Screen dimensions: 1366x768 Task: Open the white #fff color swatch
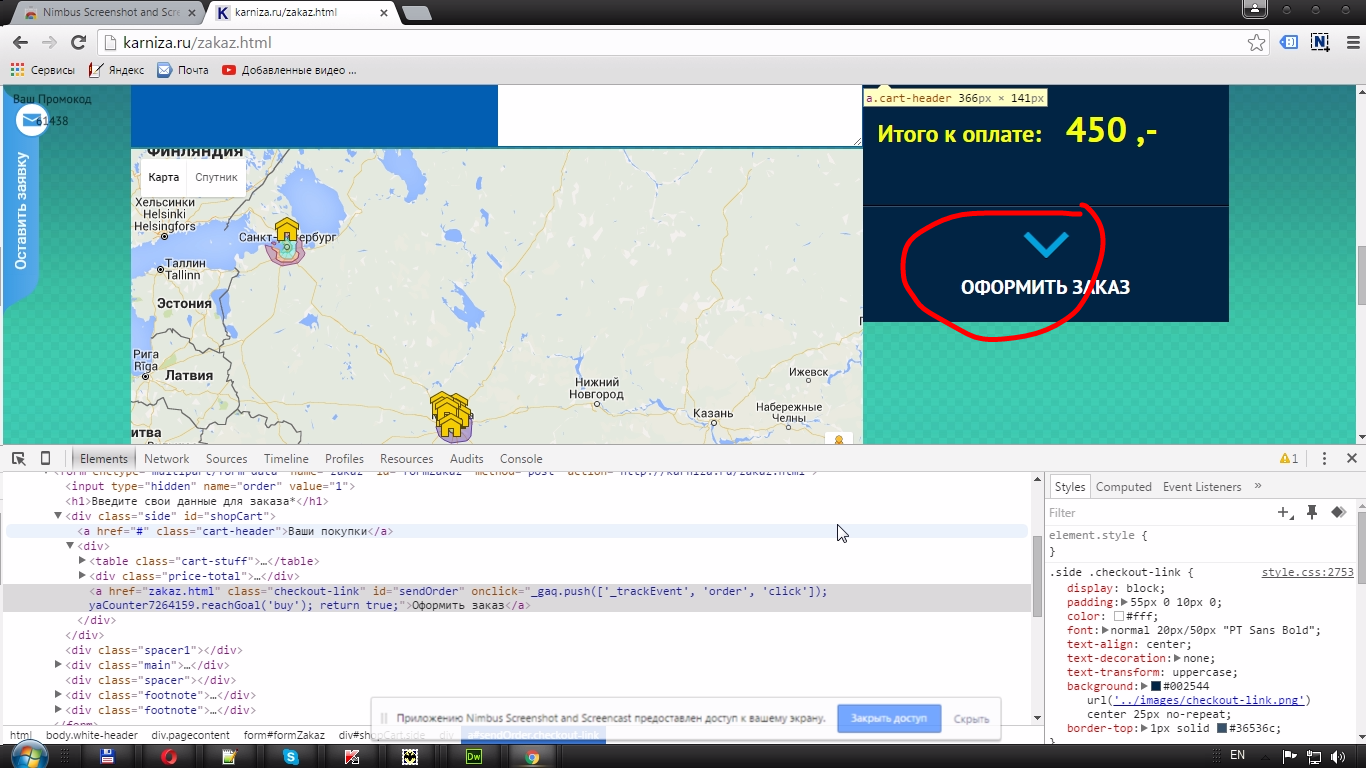(1119, 617)
